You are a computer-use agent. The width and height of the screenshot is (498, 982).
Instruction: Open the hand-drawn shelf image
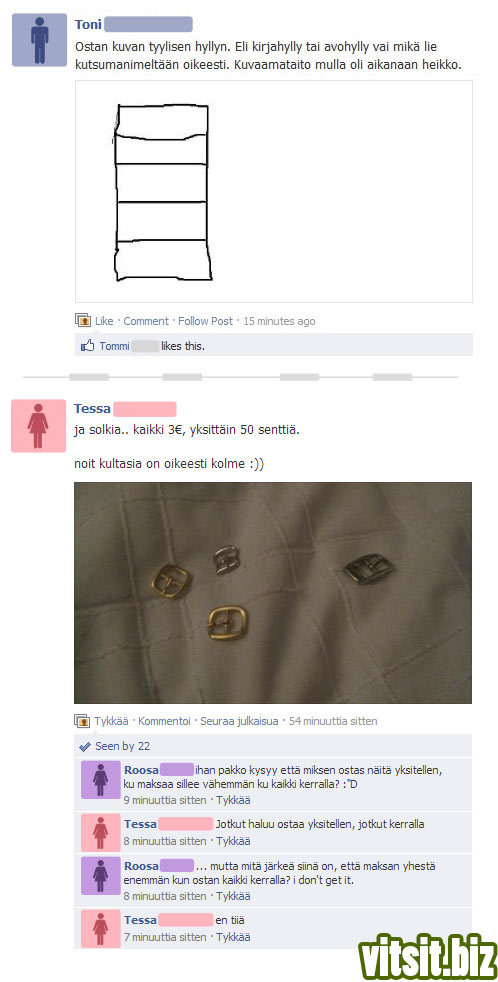click(x=274, y=192)
